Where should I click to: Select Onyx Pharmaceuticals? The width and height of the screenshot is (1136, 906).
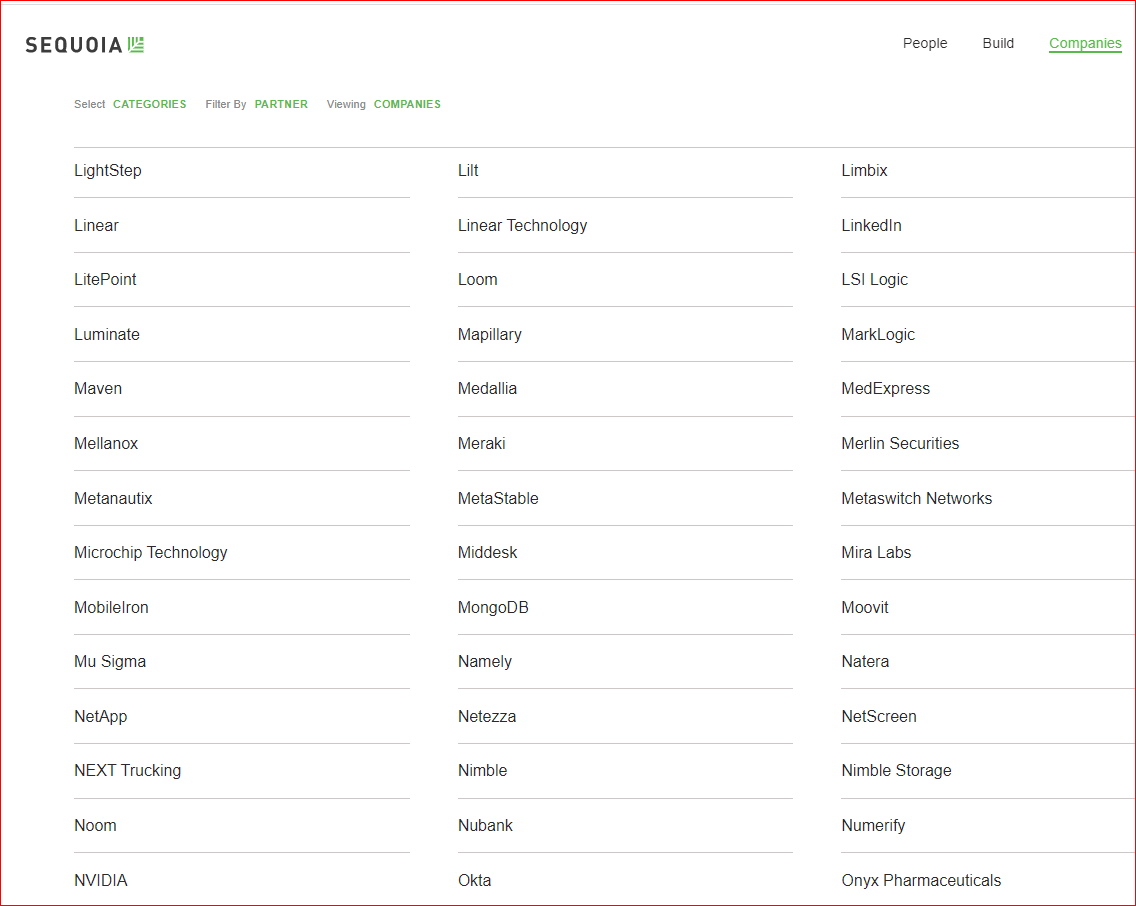pyautogui.click(x=921, y=881)
